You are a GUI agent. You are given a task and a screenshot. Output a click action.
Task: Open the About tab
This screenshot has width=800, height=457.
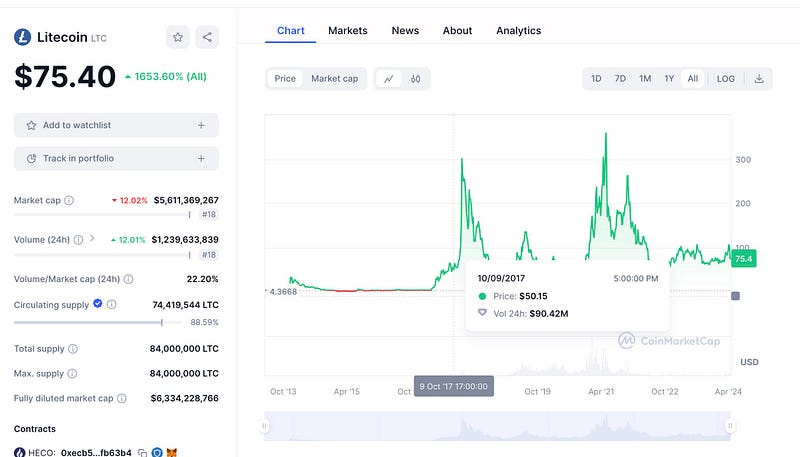point(457,31)
